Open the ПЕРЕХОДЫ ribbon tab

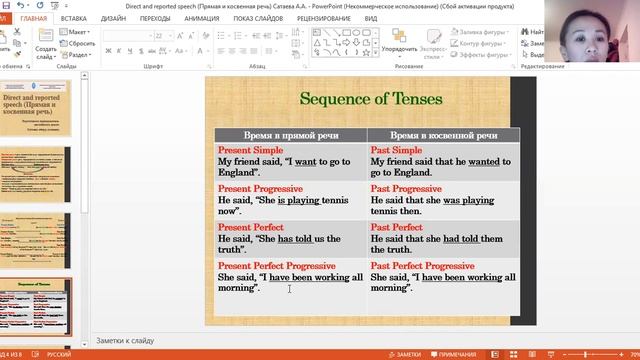pyautogui.click(x=155, y=18)
